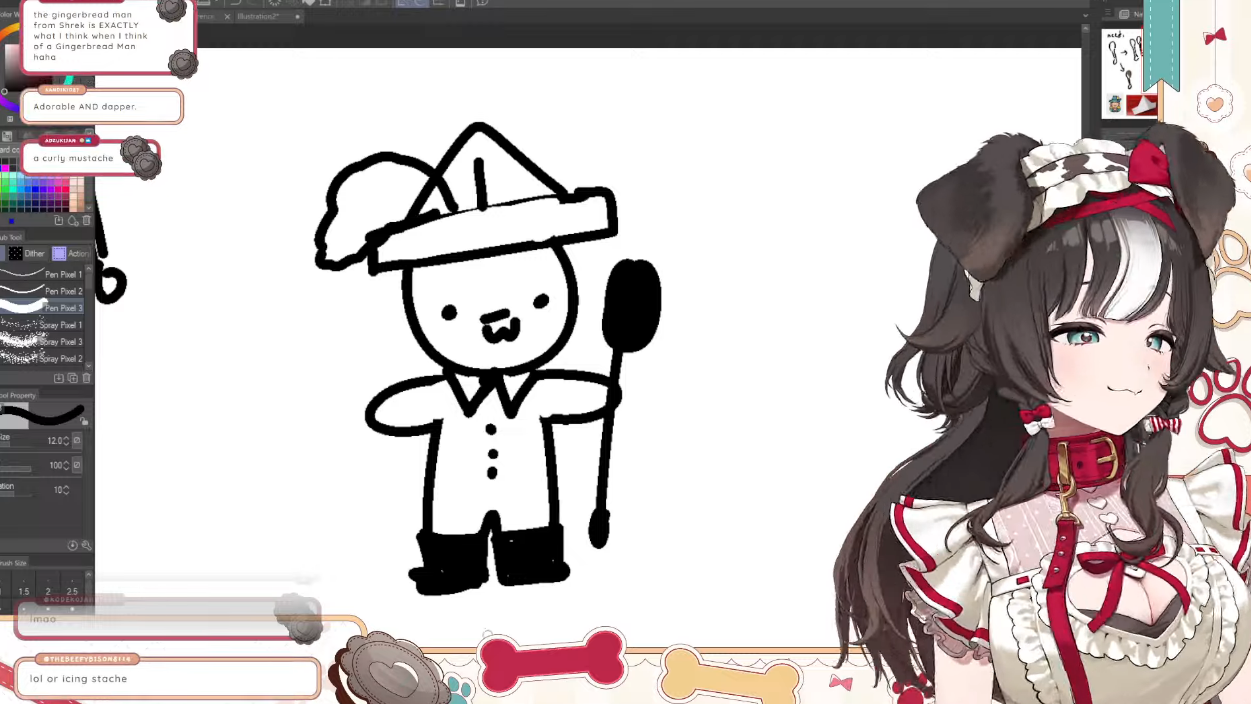Toggle the opacity dynamics button next to 100
The image size is (1251, 704).
pyautogui.click(x=78, y=465)
